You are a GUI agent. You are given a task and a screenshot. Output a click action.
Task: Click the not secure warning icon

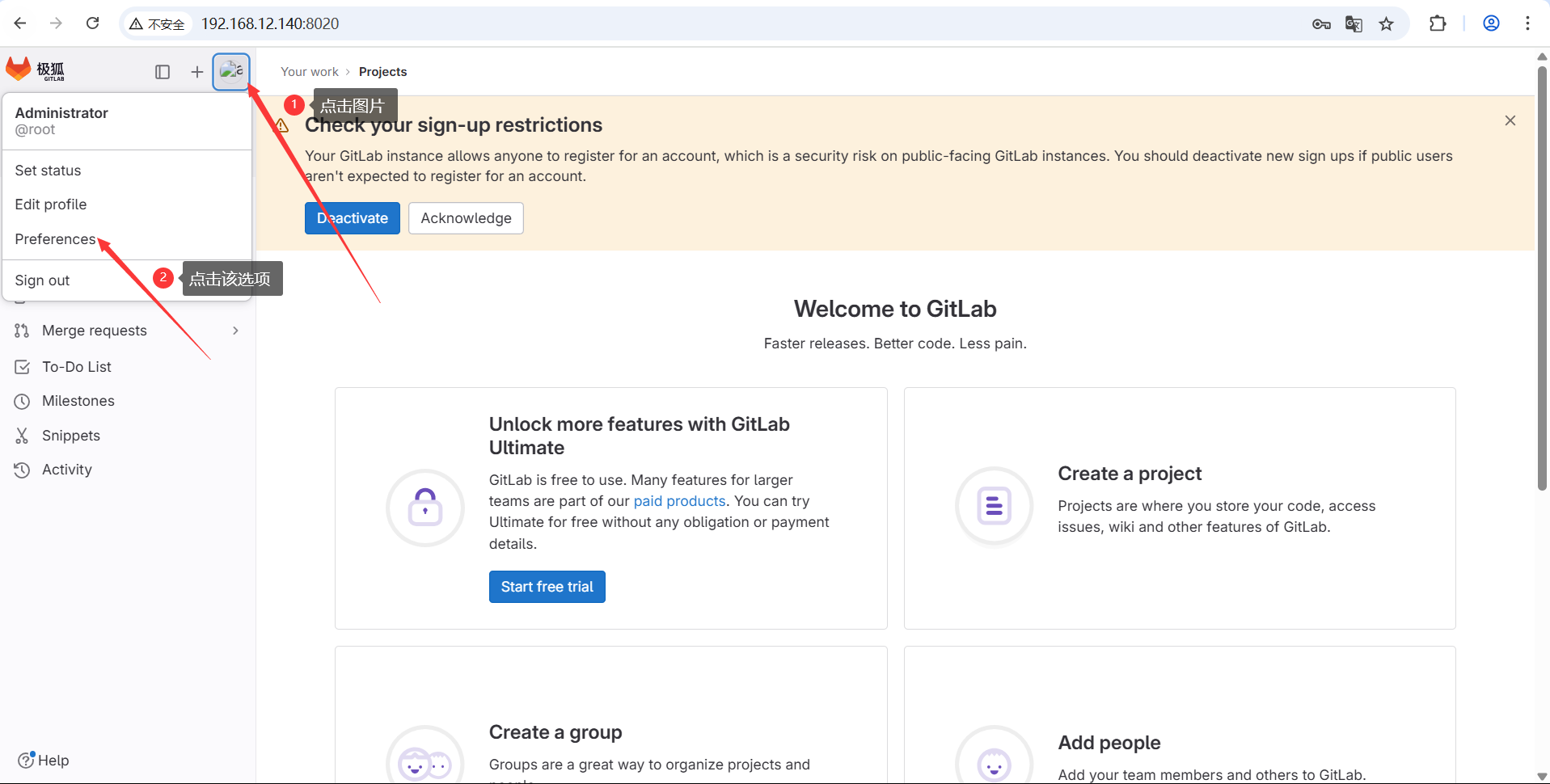tap(136, 24)
